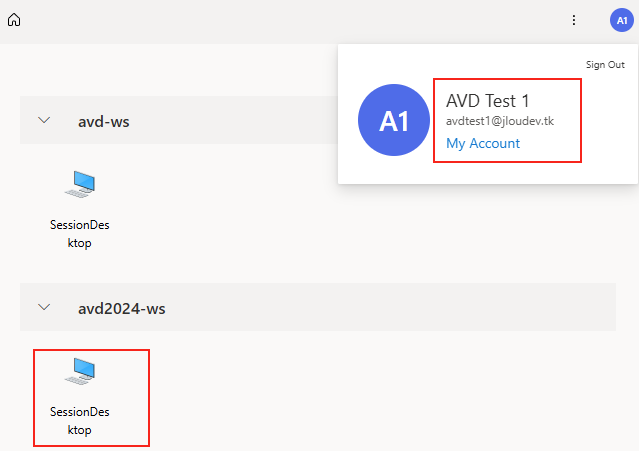Screen dimensions: 639x451
Task: Click the AVD Test 1 display name
Action: coord(487,101)
